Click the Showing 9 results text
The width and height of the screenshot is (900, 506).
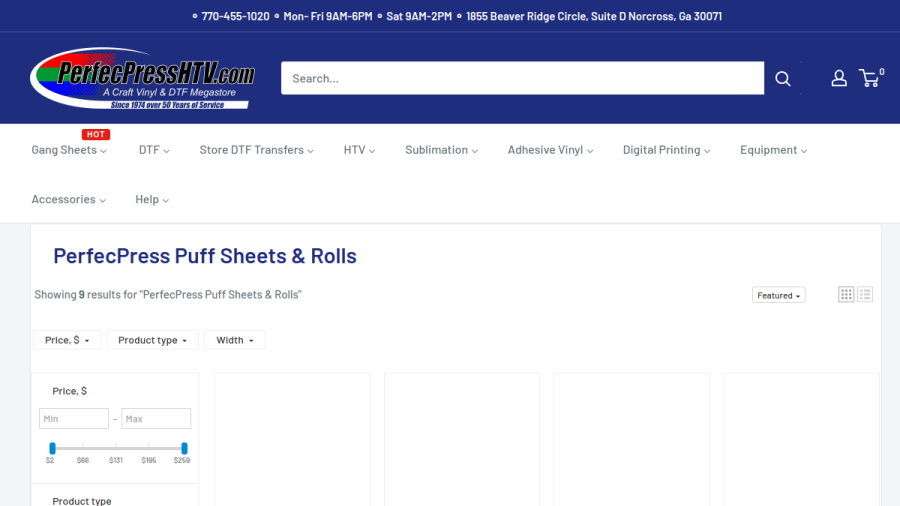click(168, 294)
